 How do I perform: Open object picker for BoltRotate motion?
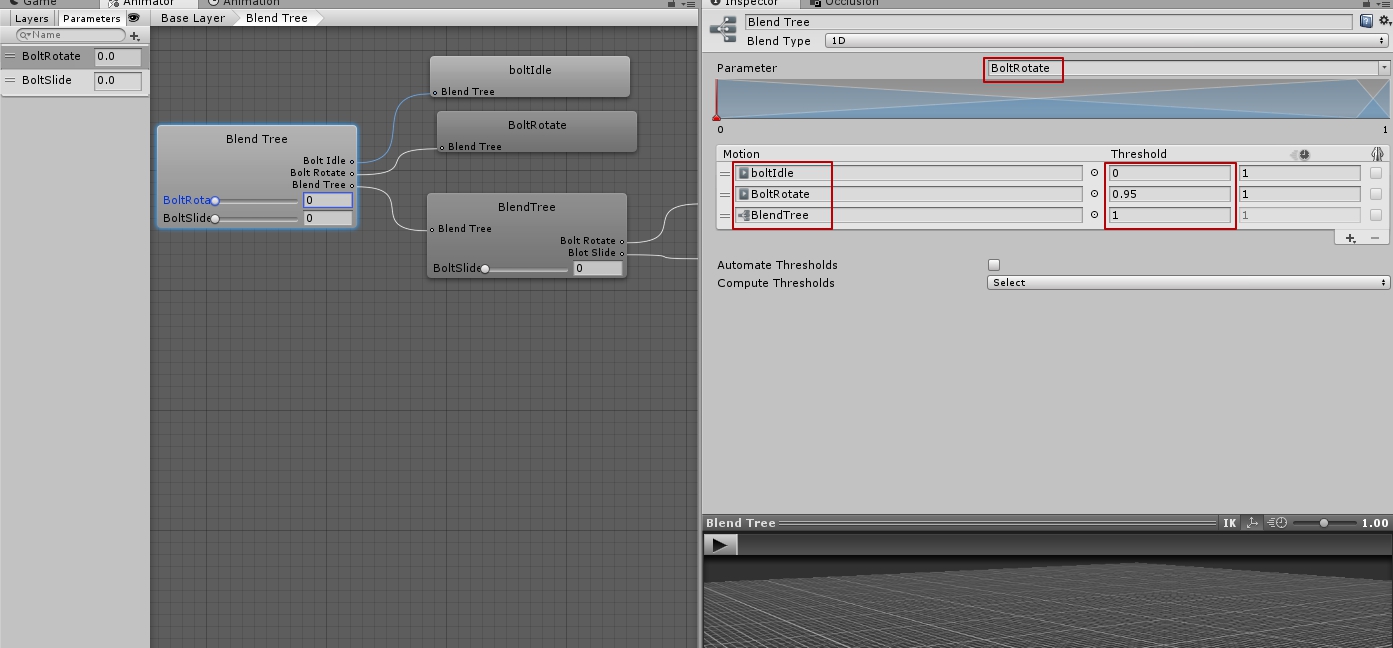click(1094, 194)
